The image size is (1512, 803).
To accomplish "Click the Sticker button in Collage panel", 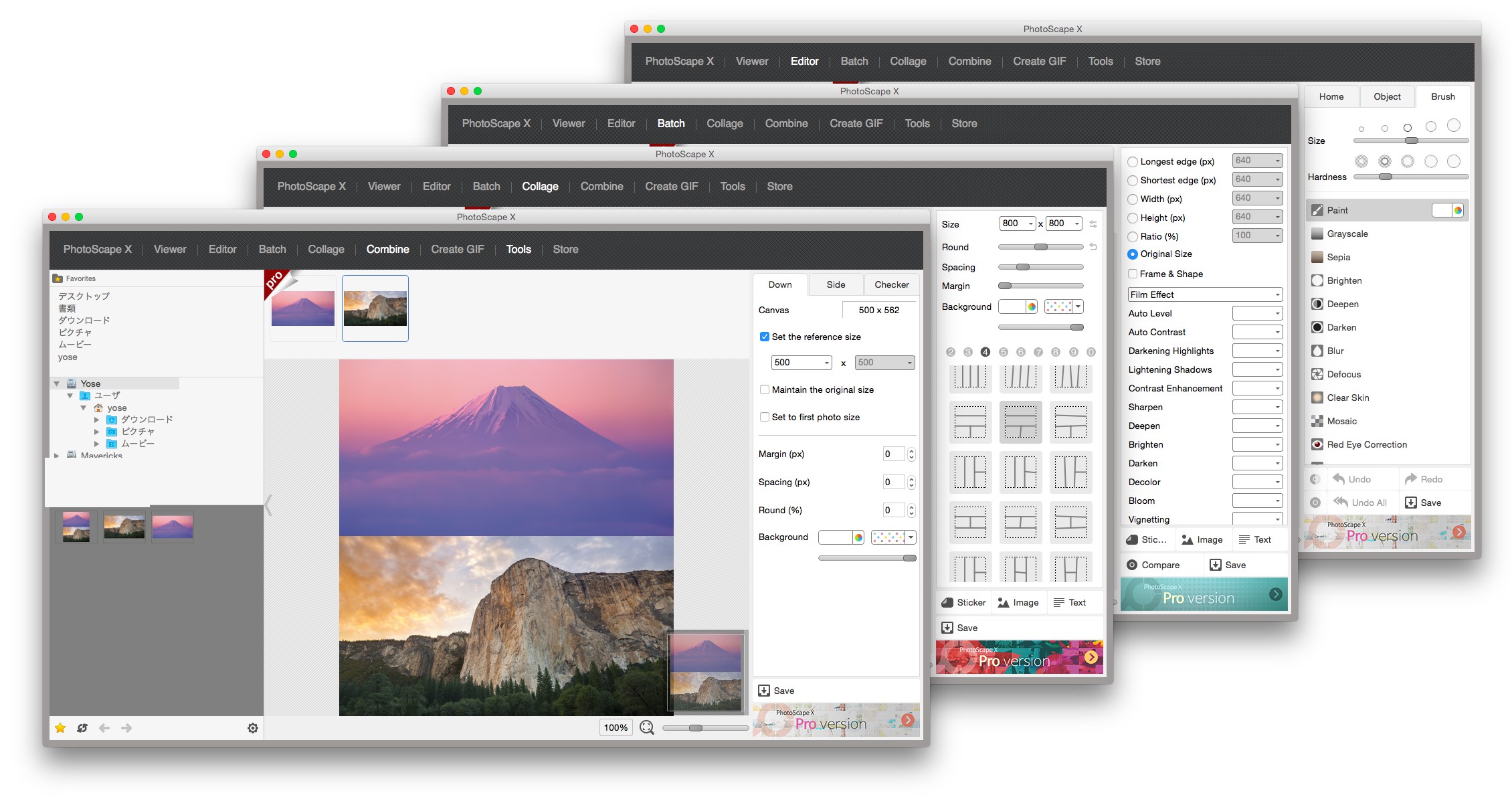I will pyautogui.click(x=964, y=602).
